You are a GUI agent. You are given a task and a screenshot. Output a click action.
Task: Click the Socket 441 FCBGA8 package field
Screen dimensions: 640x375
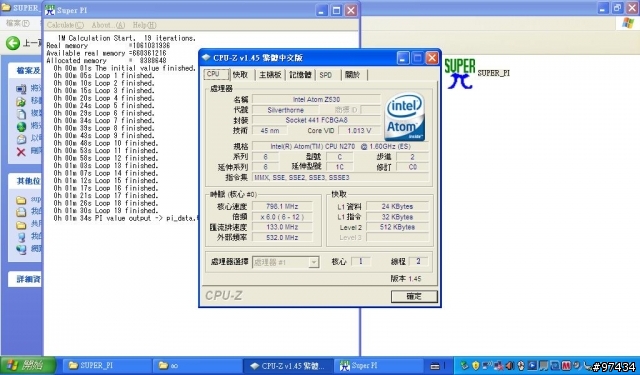point(316,120)
